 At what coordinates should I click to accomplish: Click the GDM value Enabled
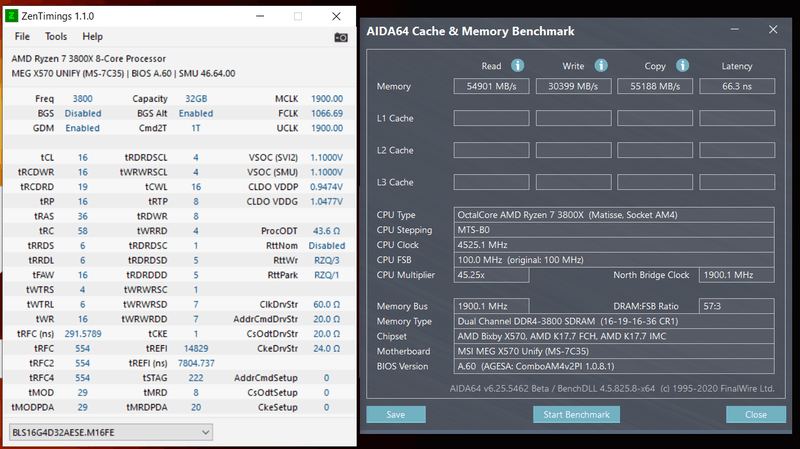(x=83, y=128)
